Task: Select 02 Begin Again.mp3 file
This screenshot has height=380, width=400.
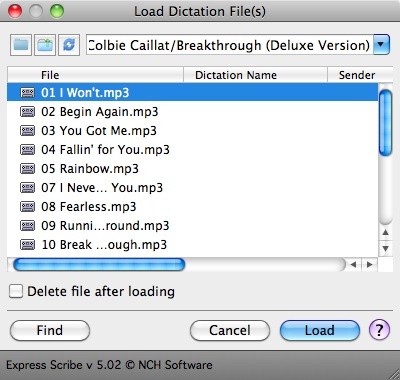Action: (x=192, y=111)
